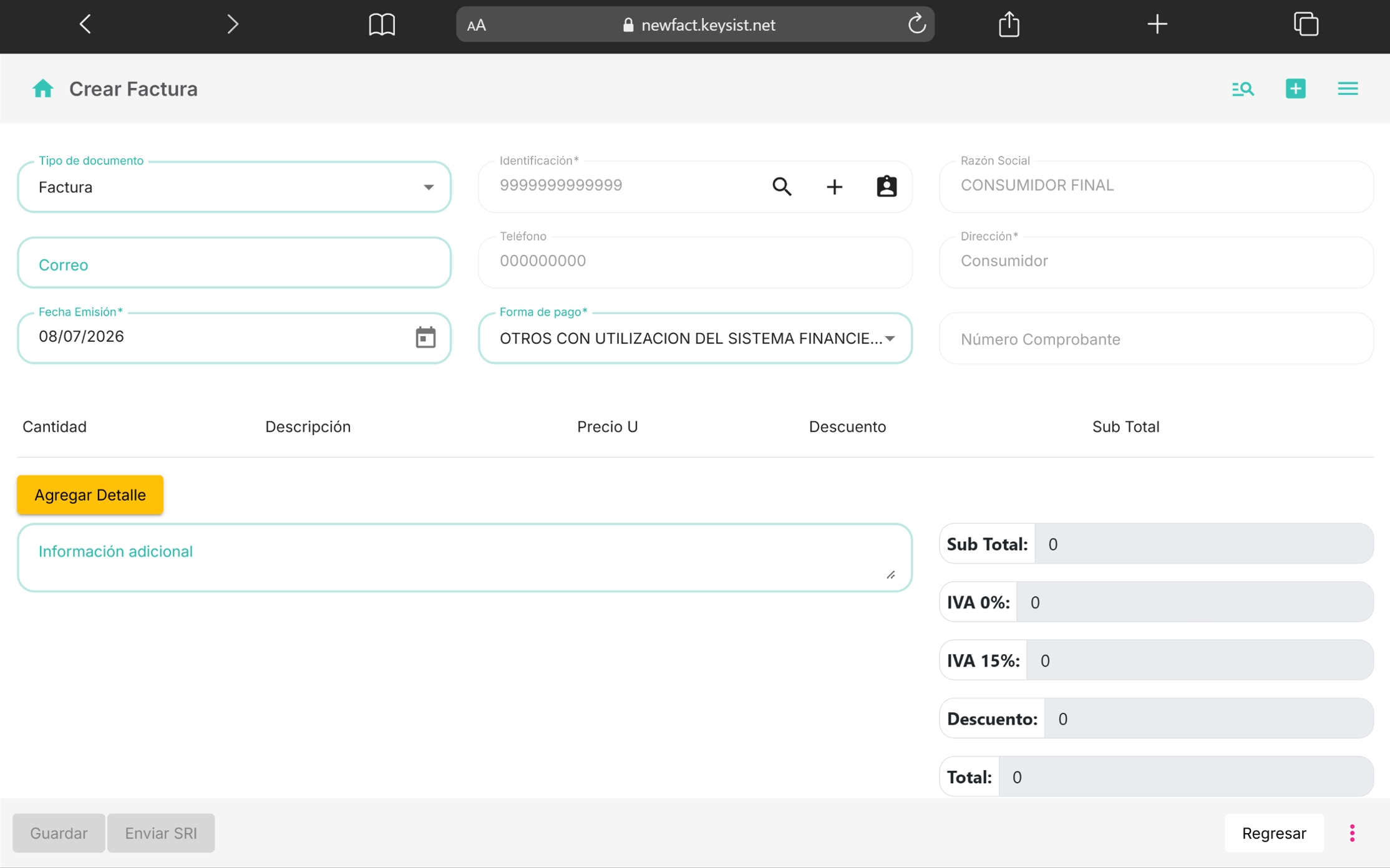
Task: Focus the Dirección field
Action: [1156, 262]
